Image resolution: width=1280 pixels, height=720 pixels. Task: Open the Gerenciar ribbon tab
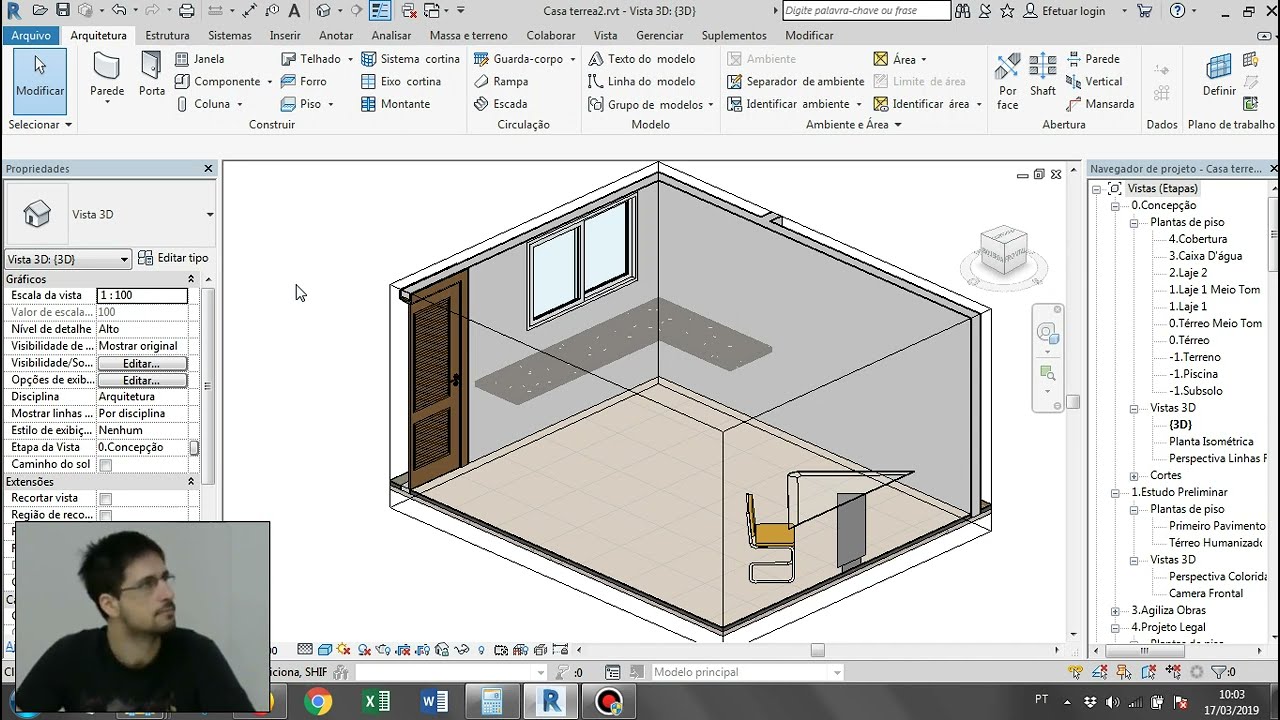point(659,35)
